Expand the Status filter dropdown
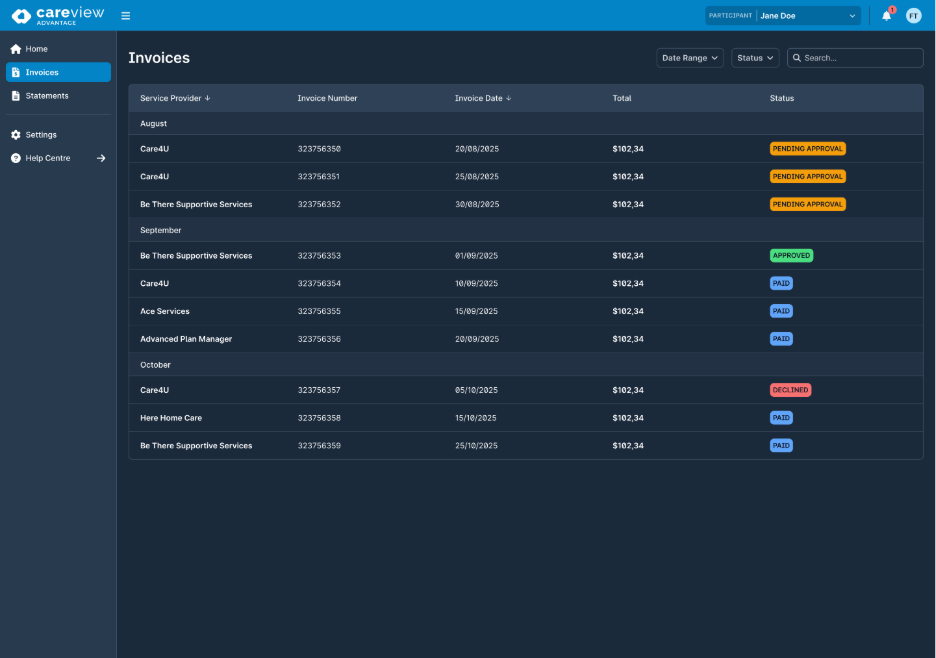The width and height of the screenshot is (936, 658). click(x=755, y=58)
